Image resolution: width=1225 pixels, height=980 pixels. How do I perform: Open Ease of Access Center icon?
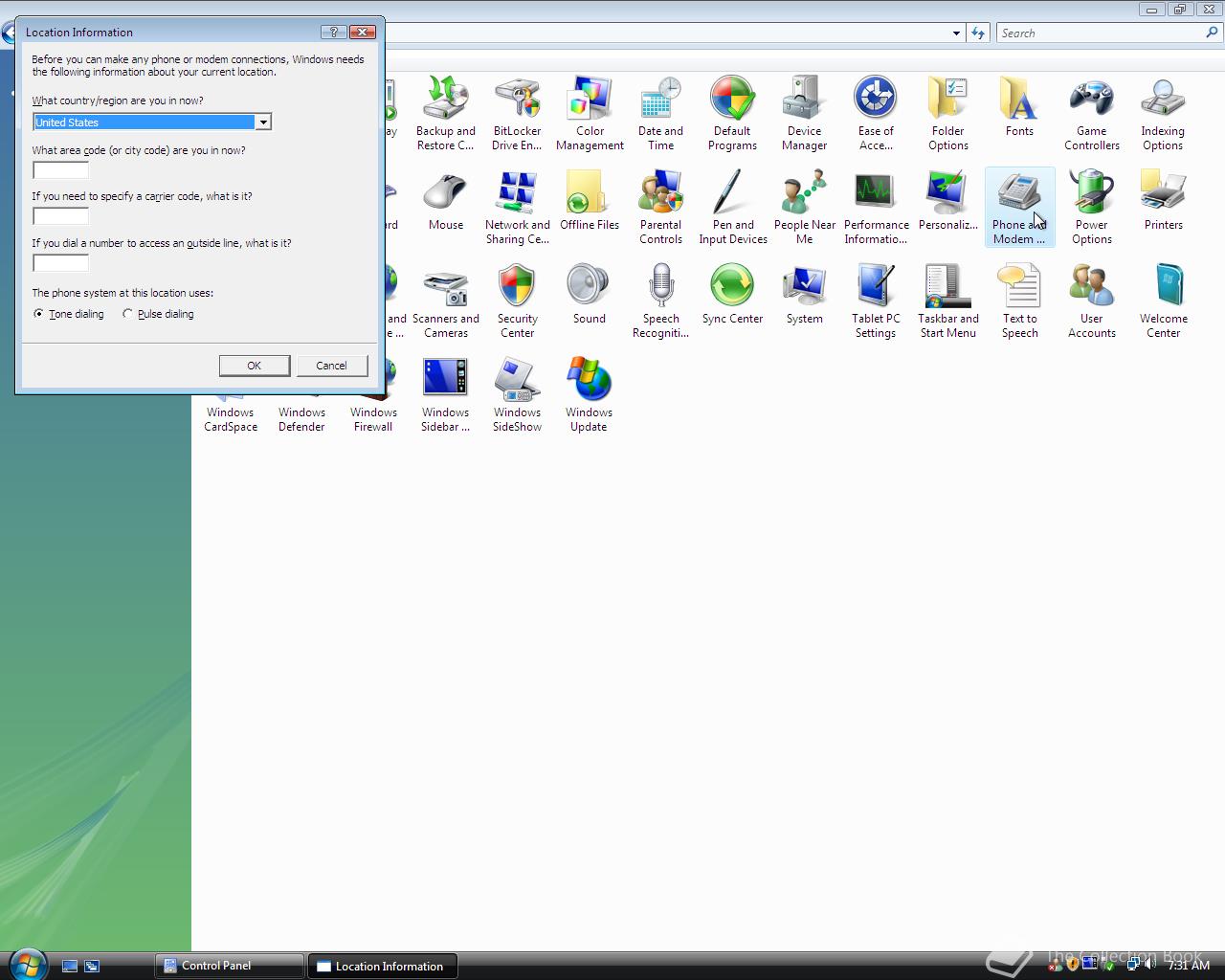click(876, 113)
